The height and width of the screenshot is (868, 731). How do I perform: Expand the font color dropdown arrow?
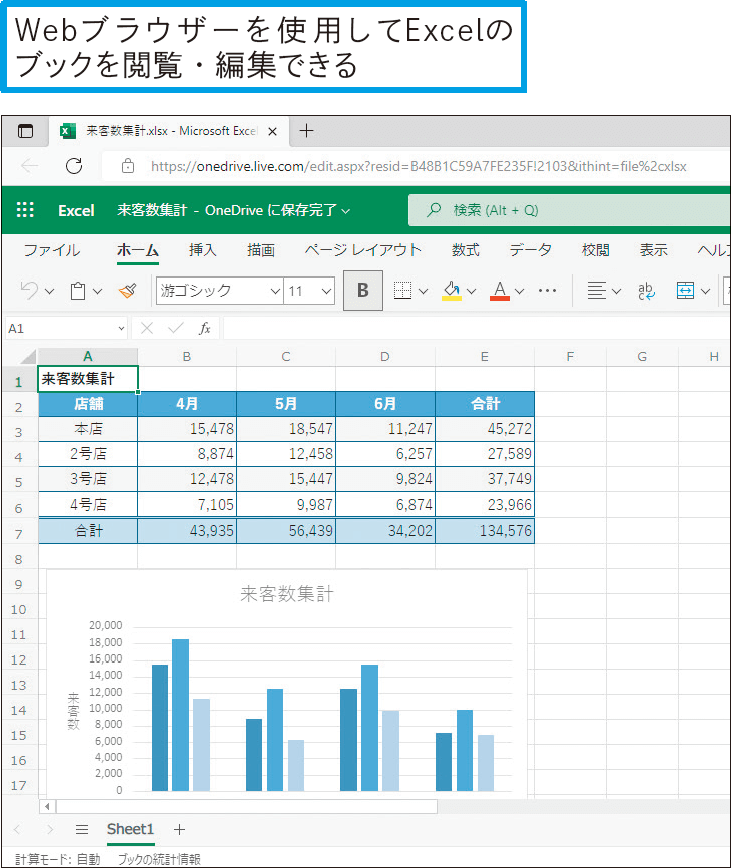[519, 291]
